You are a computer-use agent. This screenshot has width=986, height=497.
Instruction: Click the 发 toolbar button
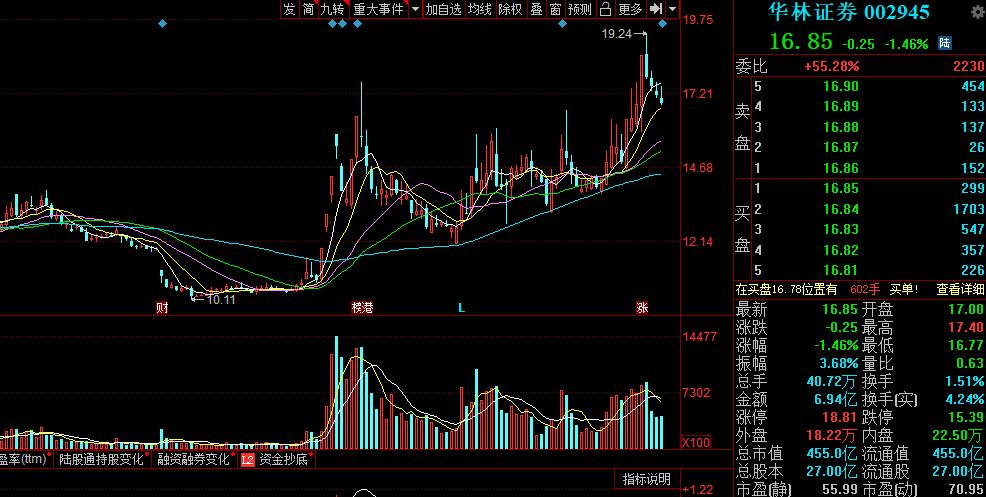coord(289,9)
